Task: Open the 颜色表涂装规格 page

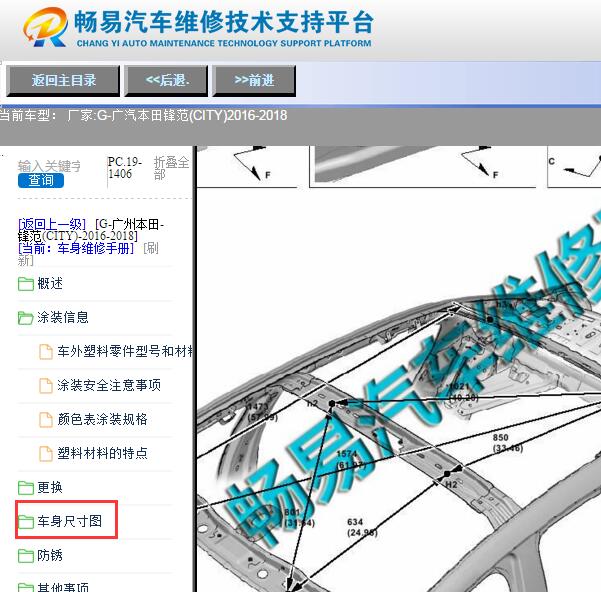Action: pos(102,419)
